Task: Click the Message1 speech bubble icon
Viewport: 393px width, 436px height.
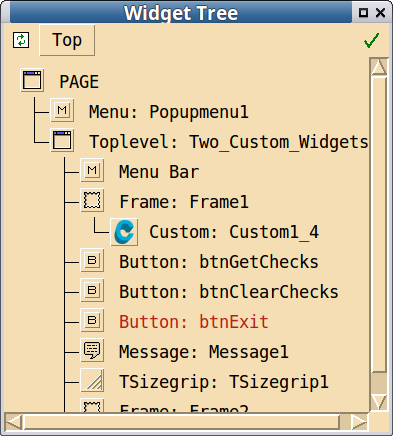Action: coord(92,350)
